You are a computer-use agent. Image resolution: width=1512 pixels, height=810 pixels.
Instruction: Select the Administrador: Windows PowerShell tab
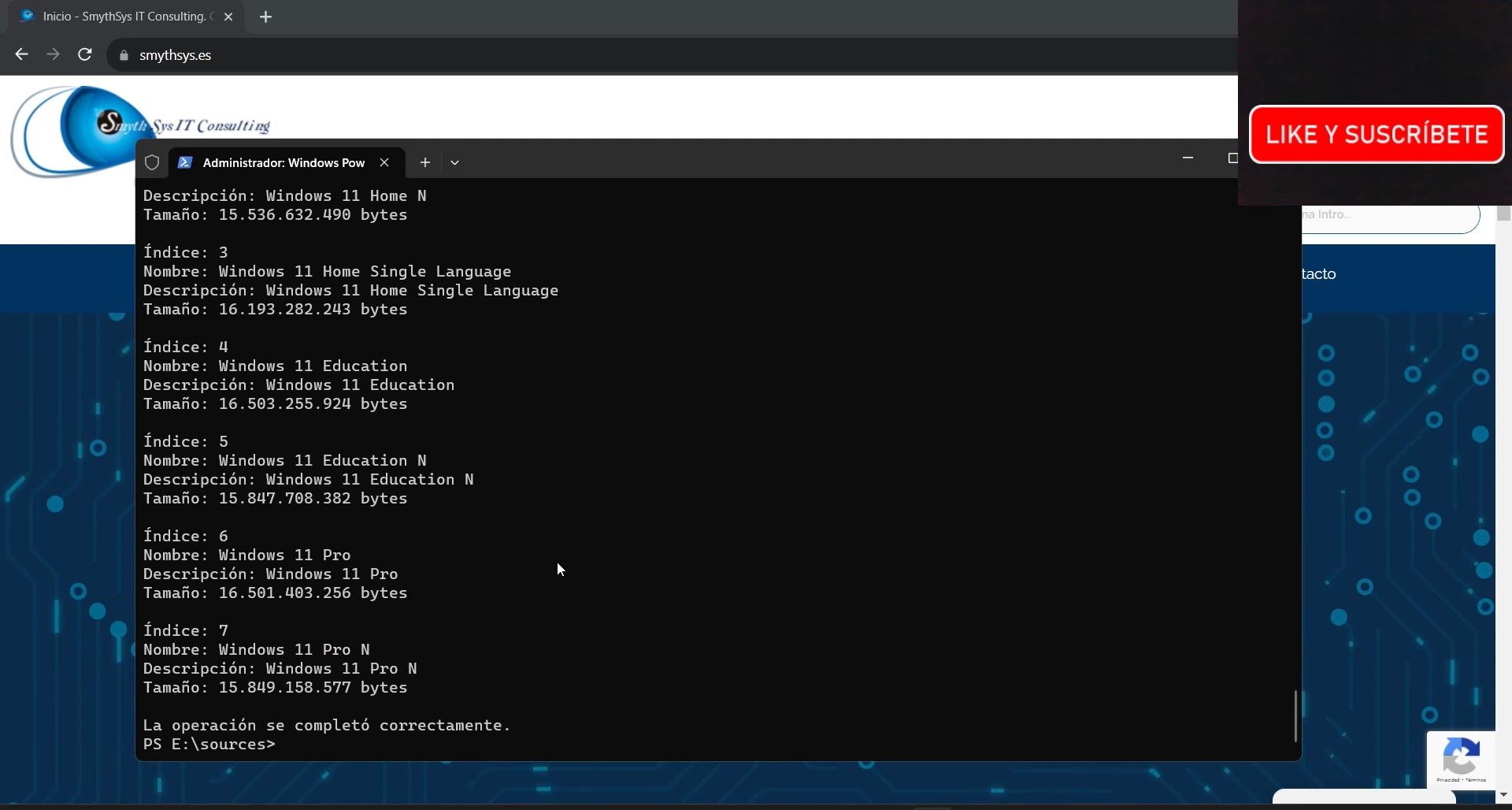coord(283,162)
